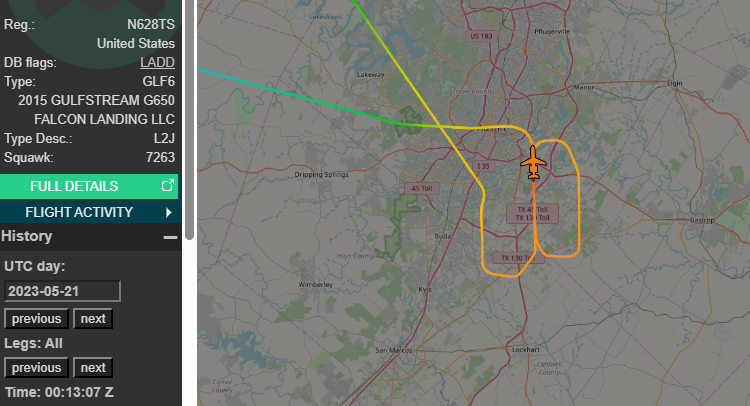Click the orange aircraft icon on the map
750x406 pixels.
point(533,163)
